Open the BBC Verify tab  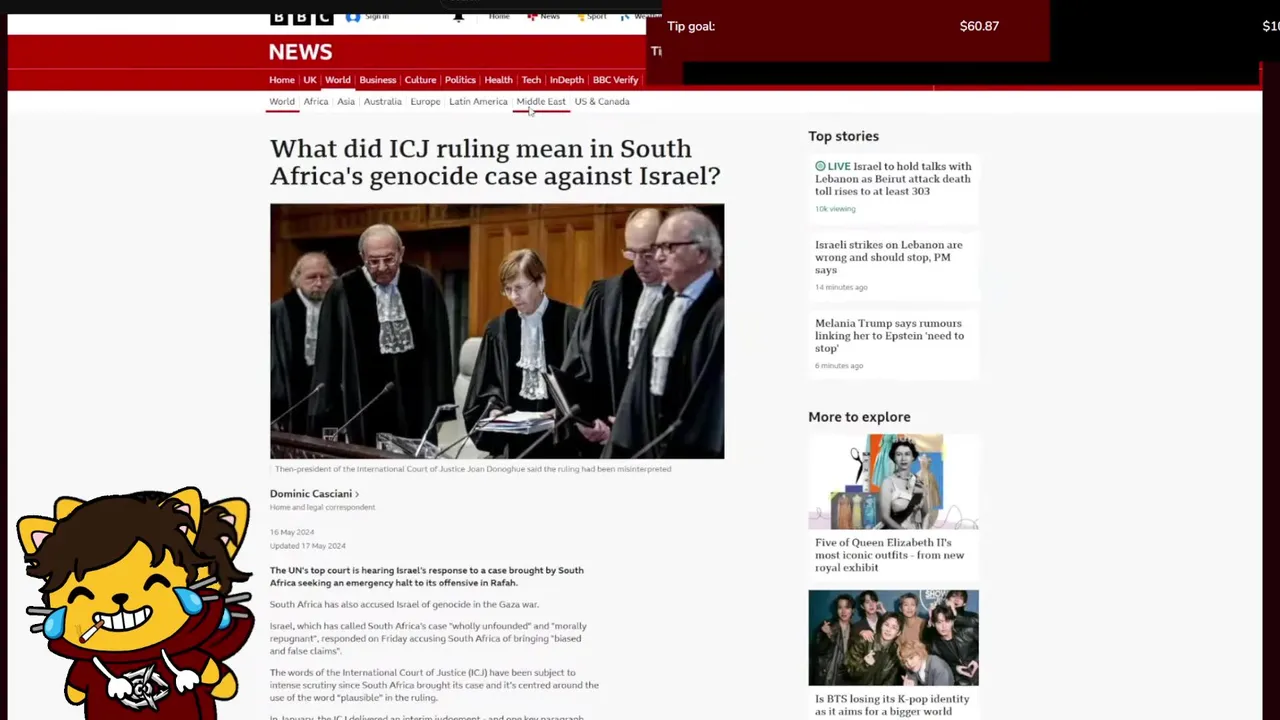pyautogui.click(x=615, y=80)
